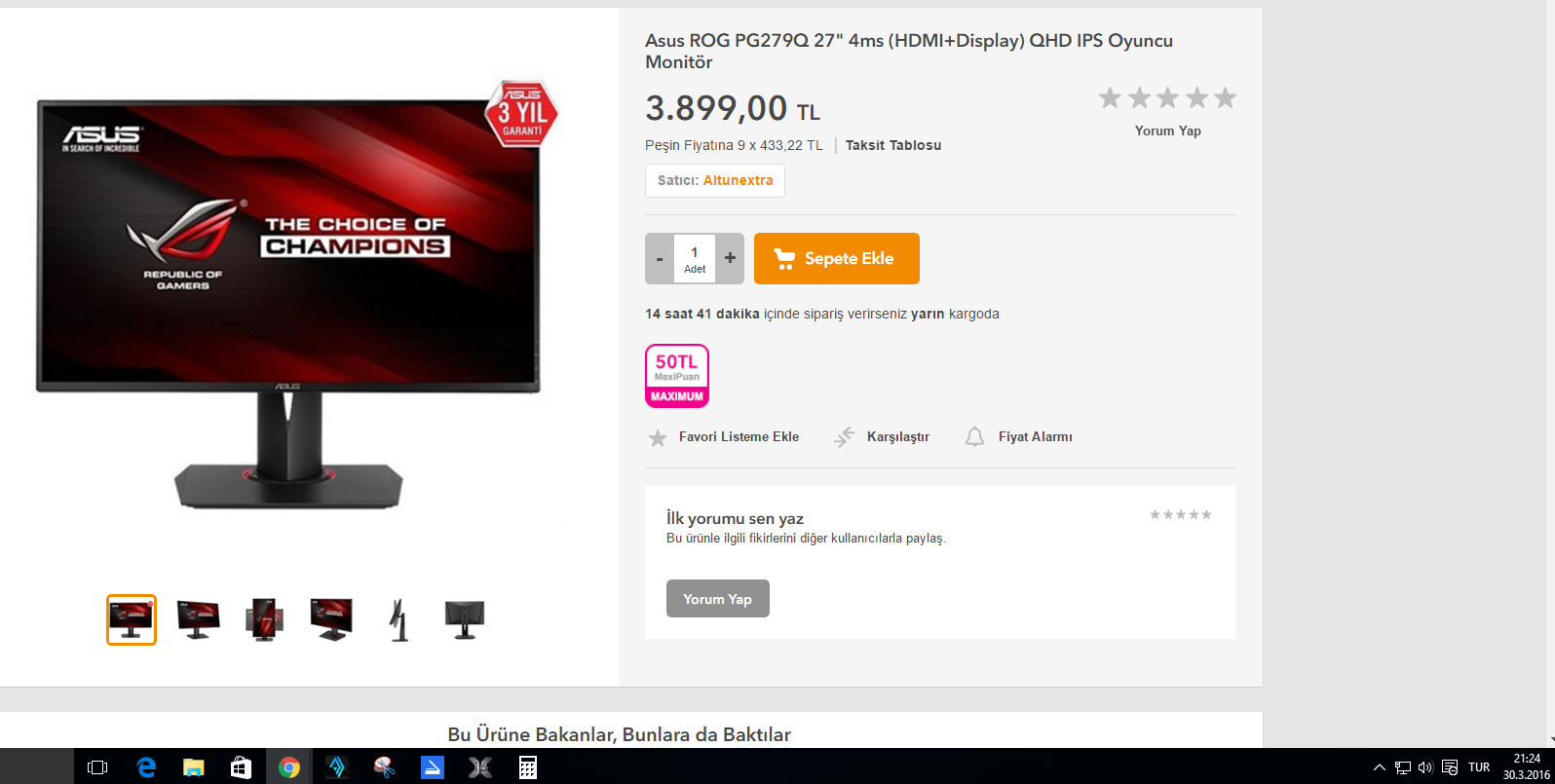
Task: Increase quantity with the plus button
Action: pos(730,258)
